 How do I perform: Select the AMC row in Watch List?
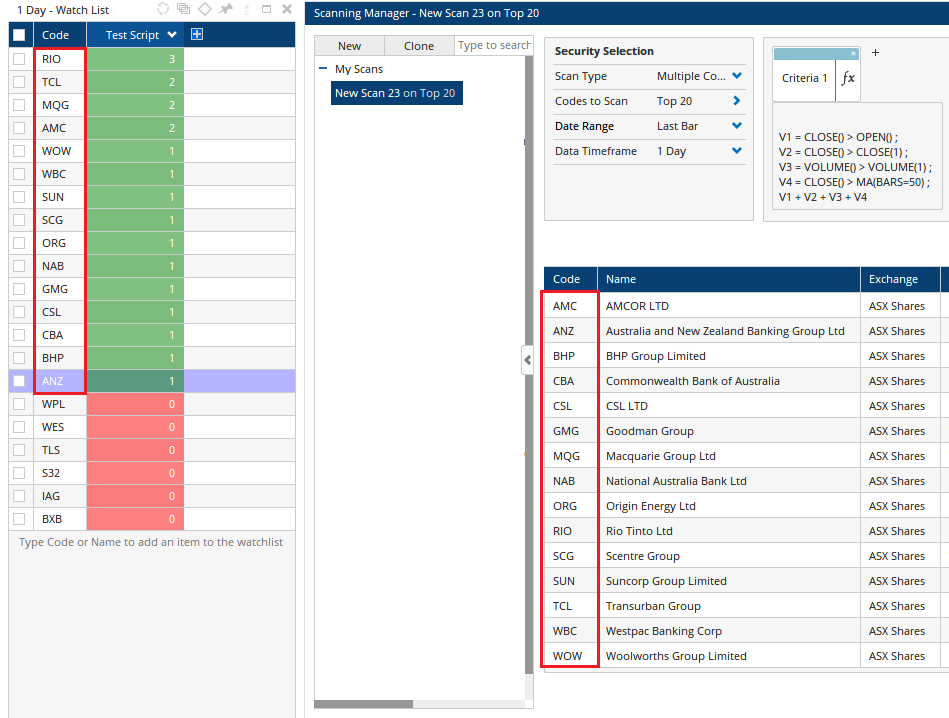point(153,128)
